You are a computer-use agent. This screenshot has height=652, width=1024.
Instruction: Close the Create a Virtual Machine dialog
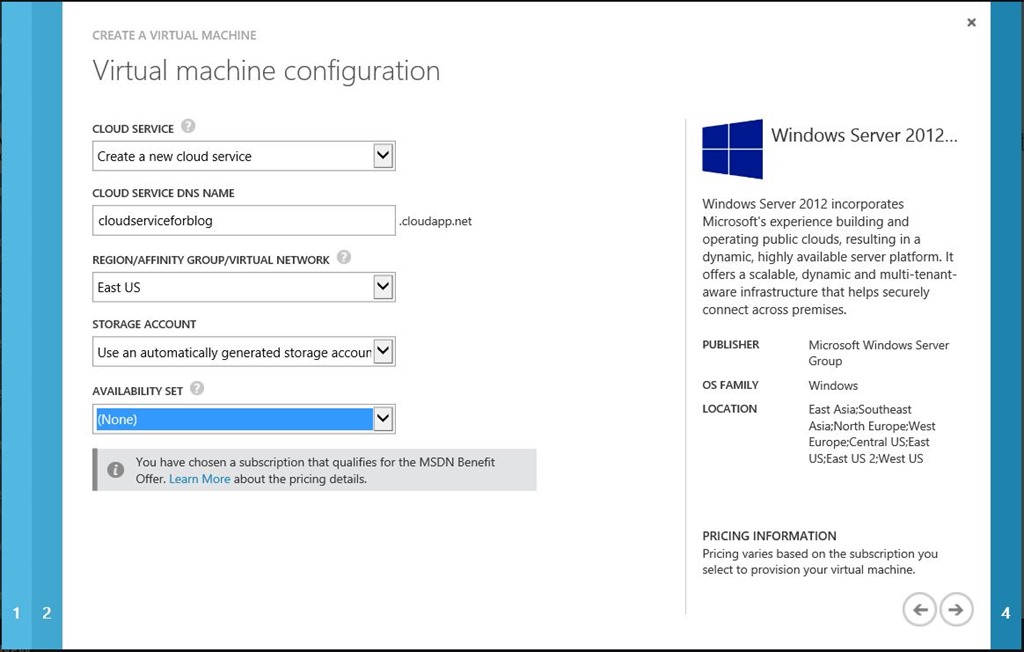[972, 22]
